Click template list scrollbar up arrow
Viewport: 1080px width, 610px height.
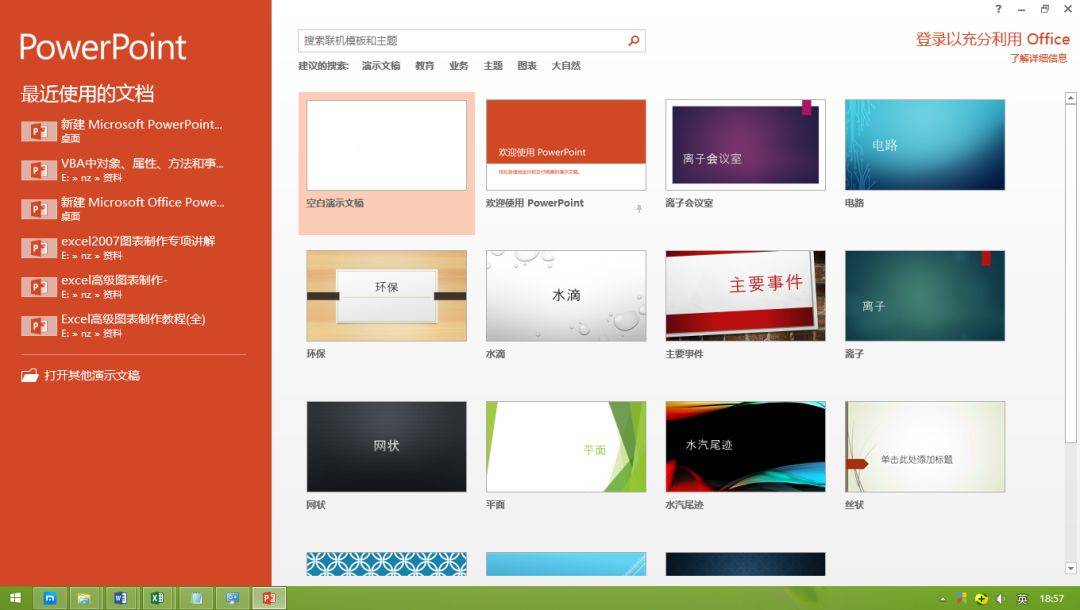click(1070, 98)
